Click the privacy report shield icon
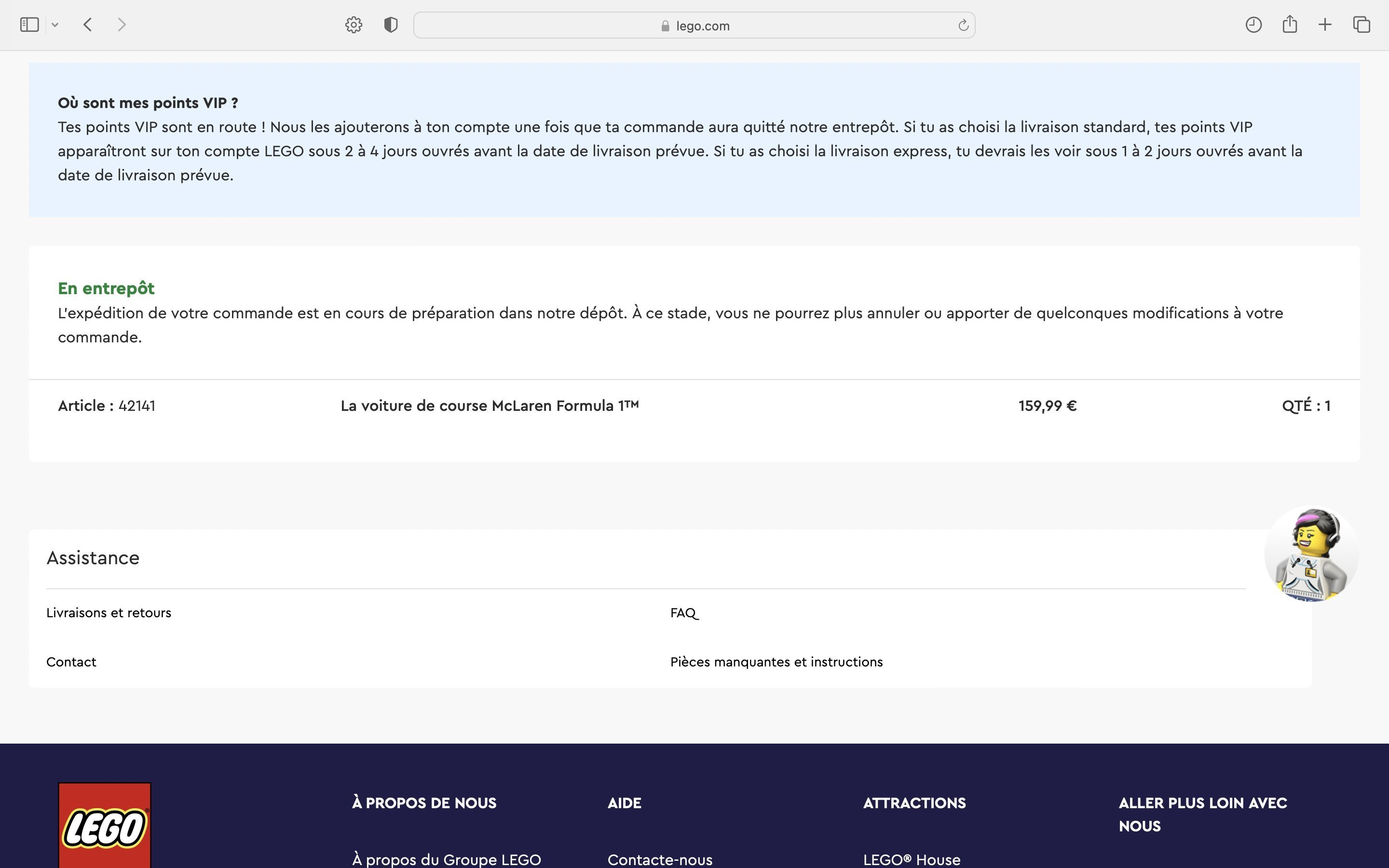The image size is (1389, 868). (x=391, y=25)
